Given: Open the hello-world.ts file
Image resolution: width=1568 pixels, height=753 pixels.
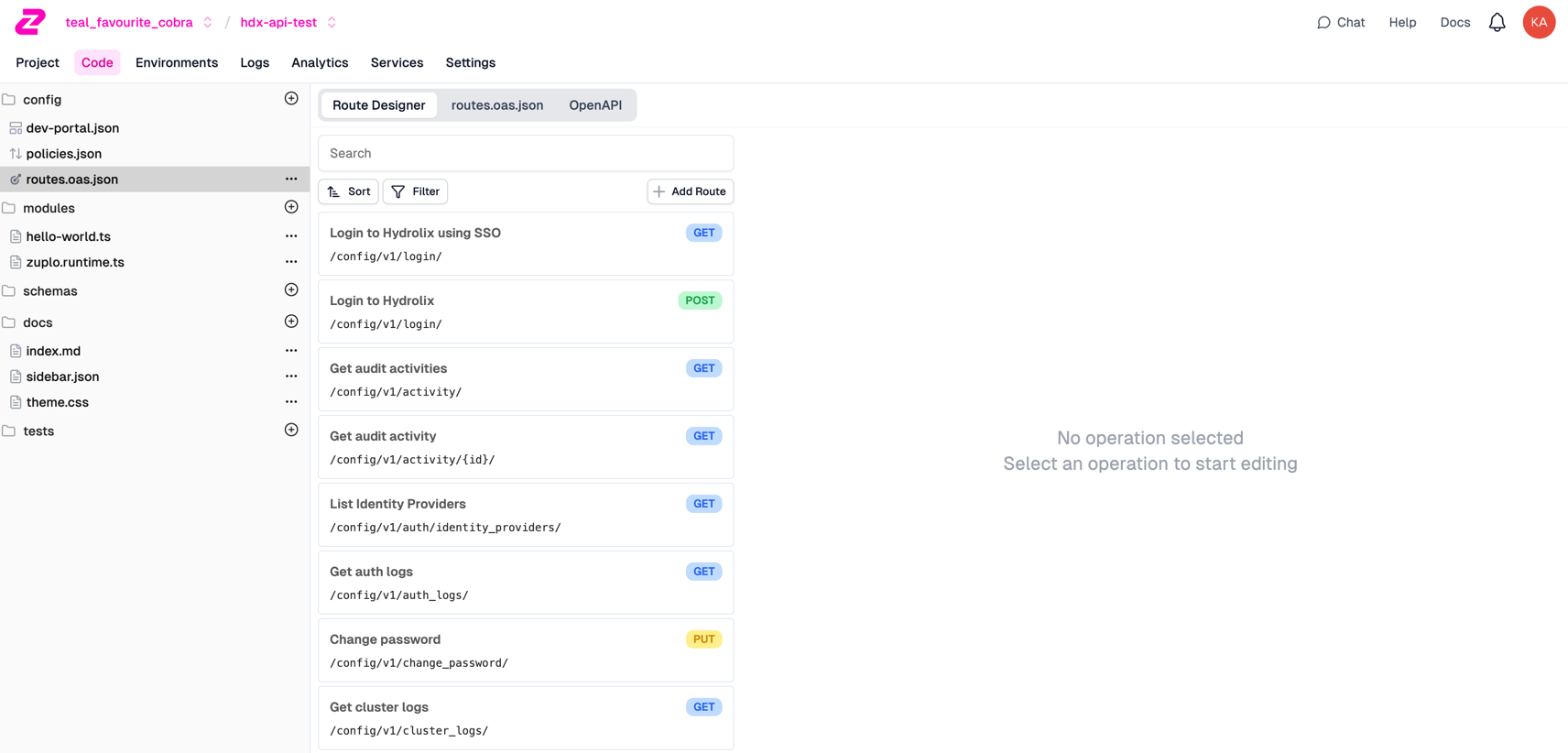Looking at the screenshot, I should (69, 236).
